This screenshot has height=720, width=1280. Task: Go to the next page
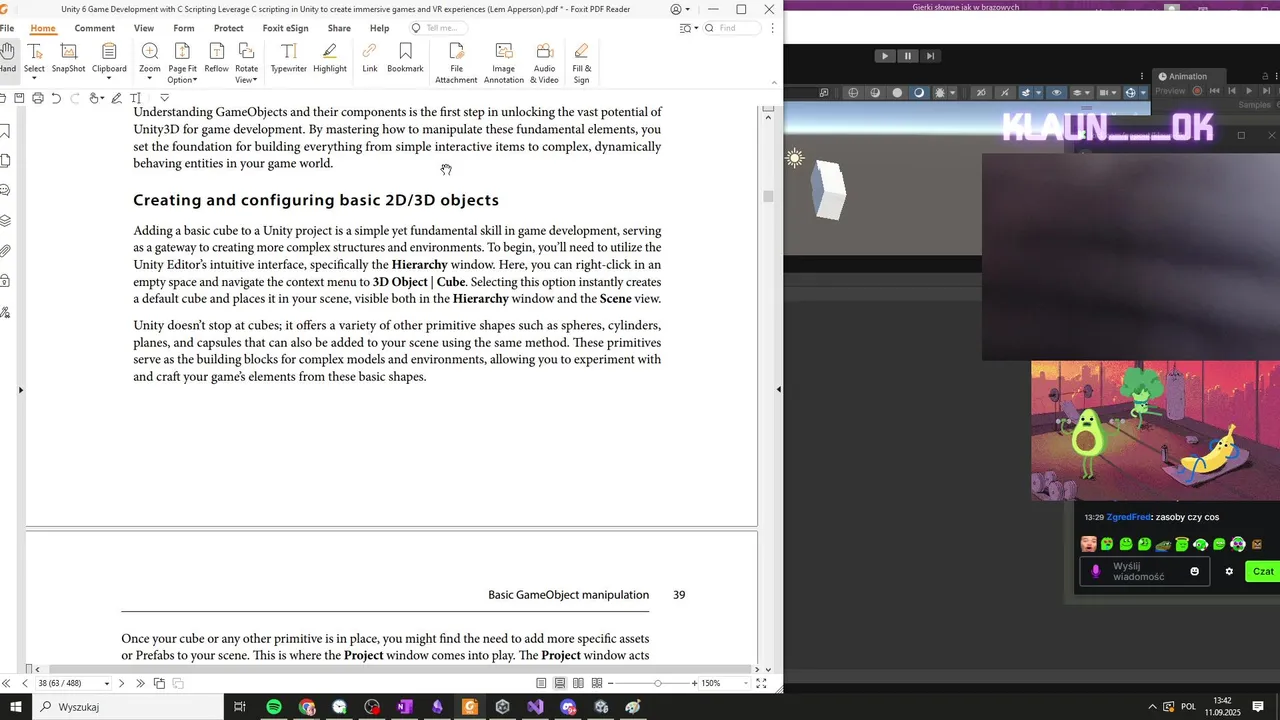tap(122, 683)
